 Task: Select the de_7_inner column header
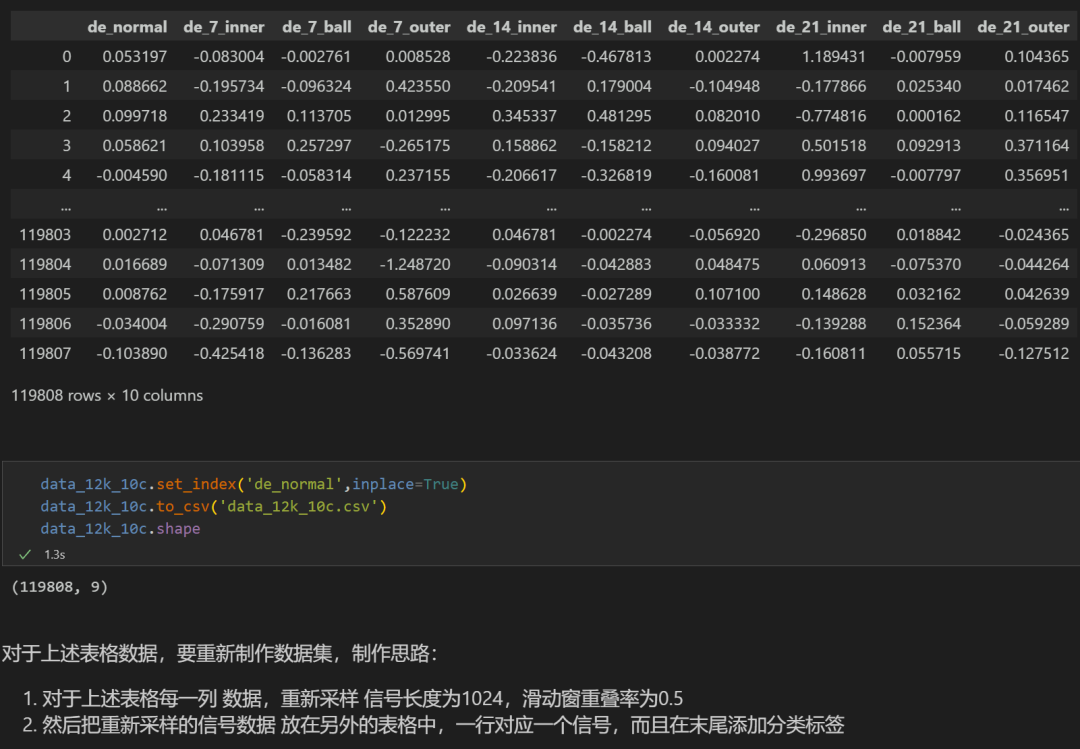[x=224, y=27]
